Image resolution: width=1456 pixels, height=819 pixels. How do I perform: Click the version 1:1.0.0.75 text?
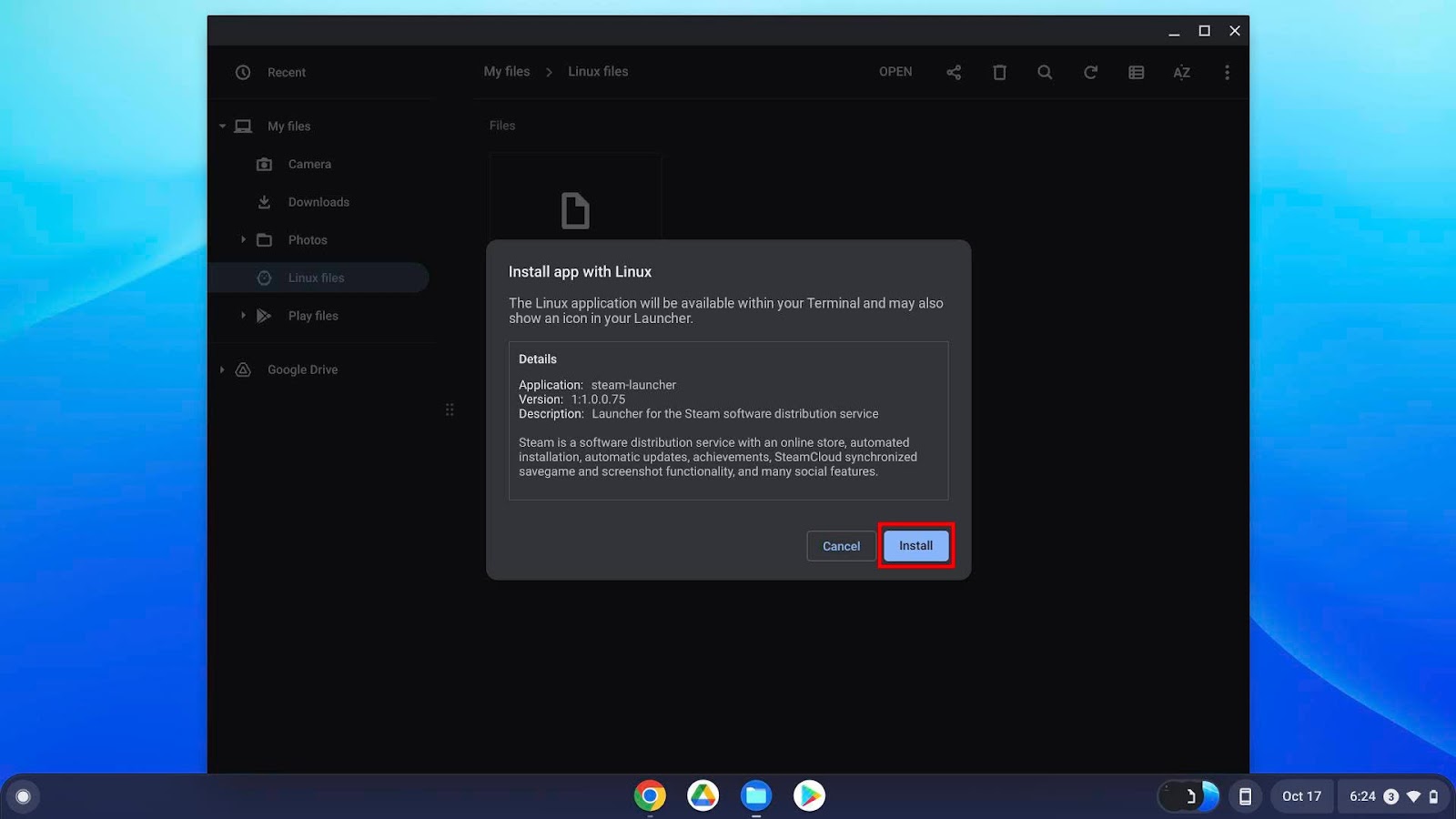(x=598, y=399)
